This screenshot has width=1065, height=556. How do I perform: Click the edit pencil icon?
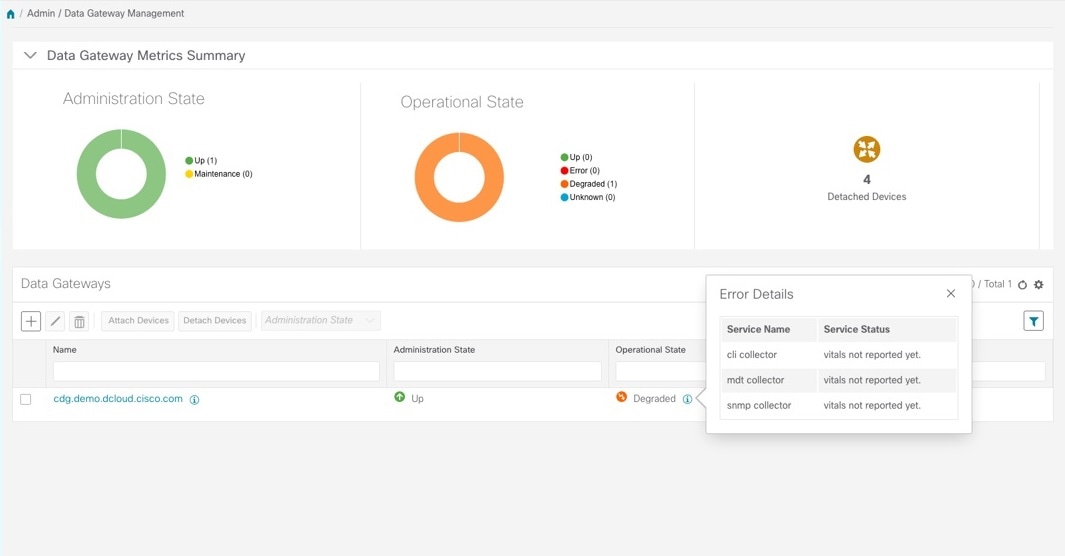click(x=56, y=321)
